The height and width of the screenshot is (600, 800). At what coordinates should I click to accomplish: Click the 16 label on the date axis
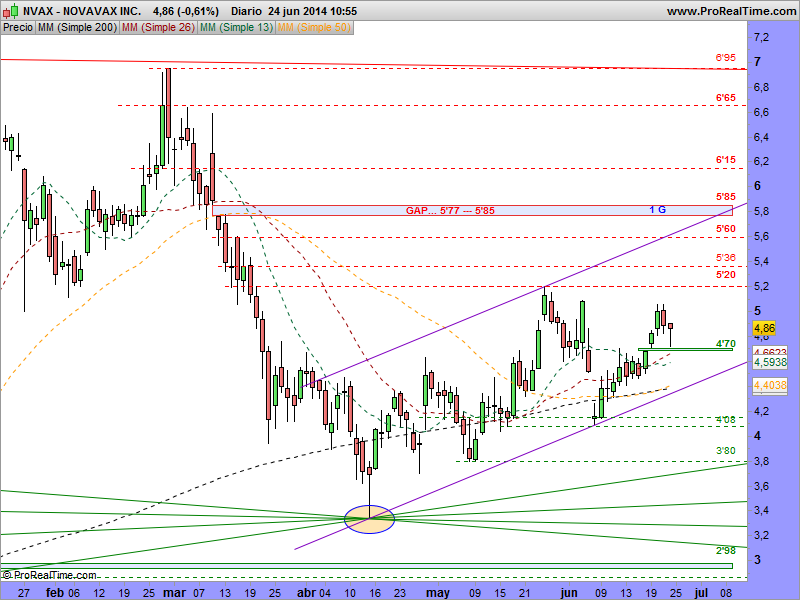[375, 593]
